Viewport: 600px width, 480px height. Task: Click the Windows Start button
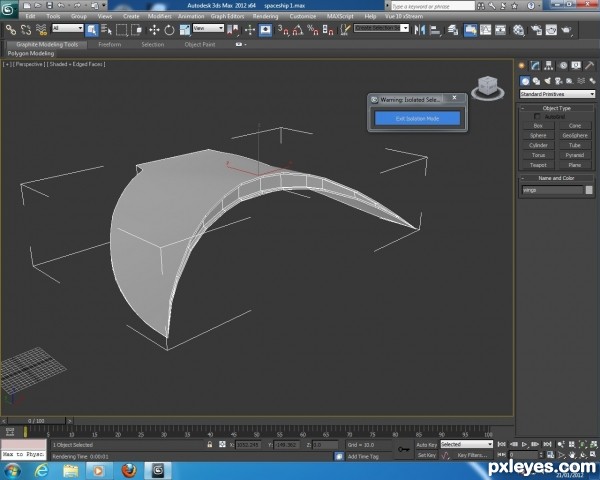[13, 470]
